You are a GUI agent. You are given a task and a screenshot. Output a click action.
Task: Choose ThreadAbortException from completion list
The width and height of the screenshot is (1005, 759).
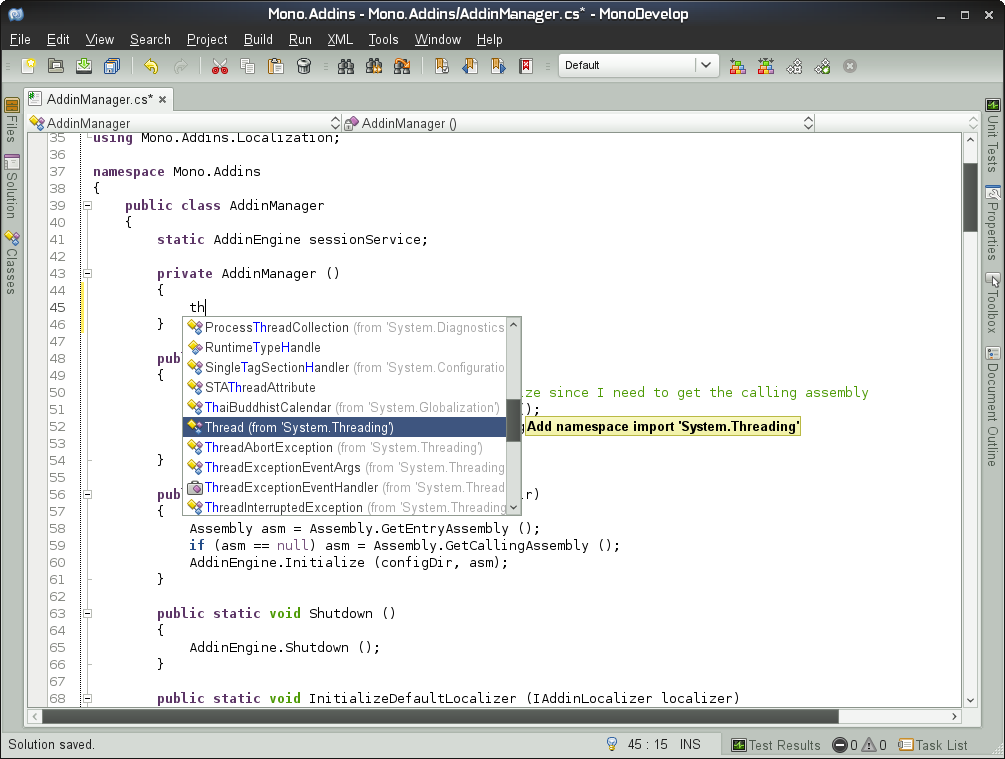click(x=268, y=447)
